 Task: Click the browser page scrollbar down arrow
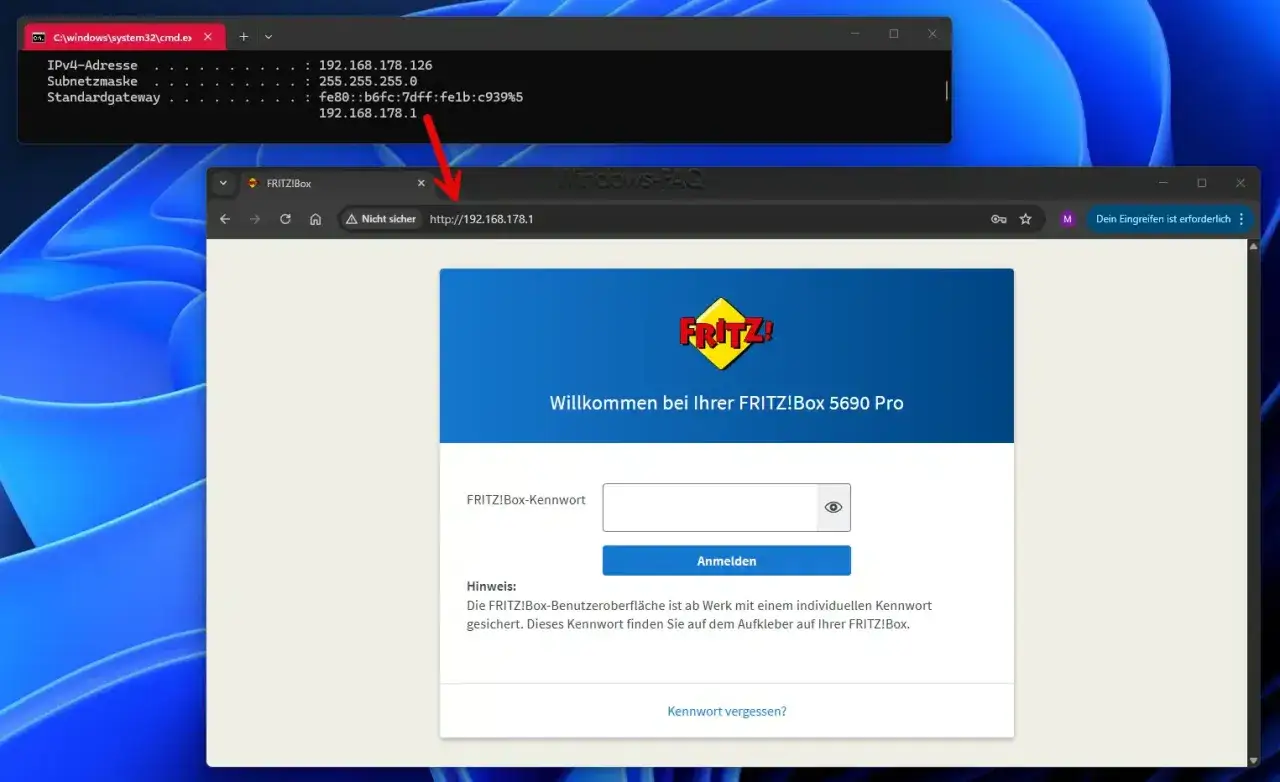coord(1254,760)
